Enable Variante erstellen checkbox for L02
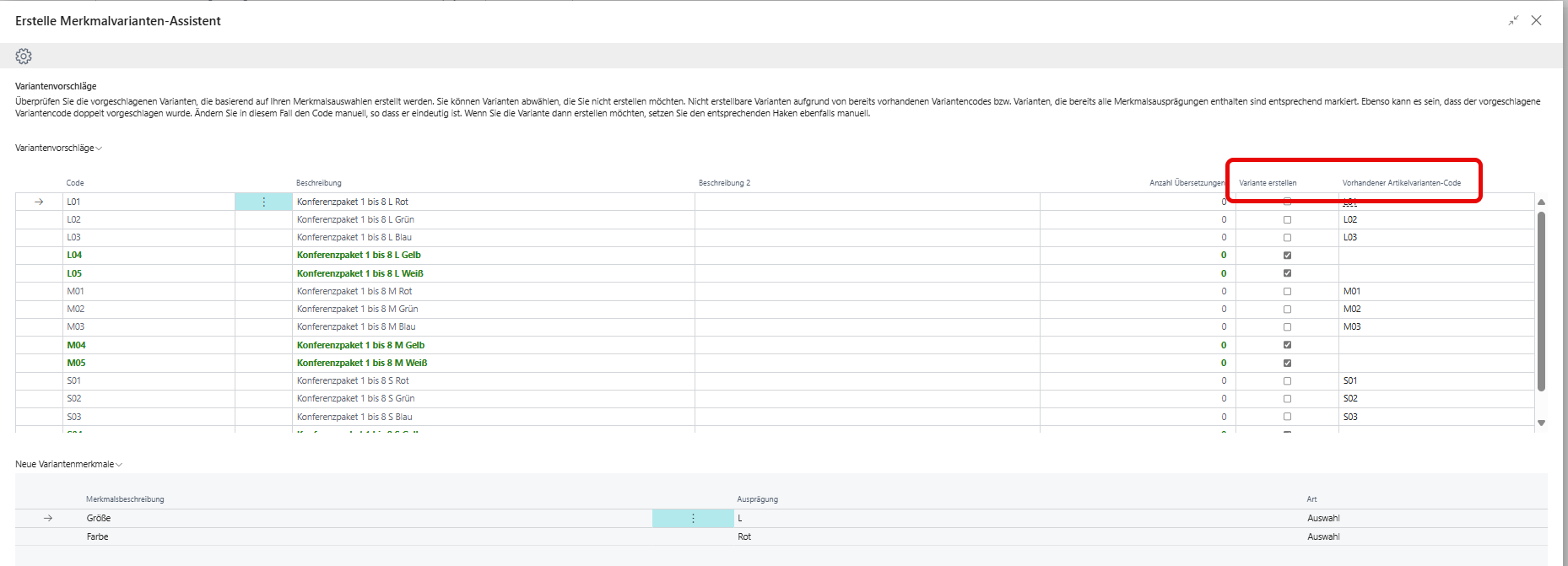 1287,219
